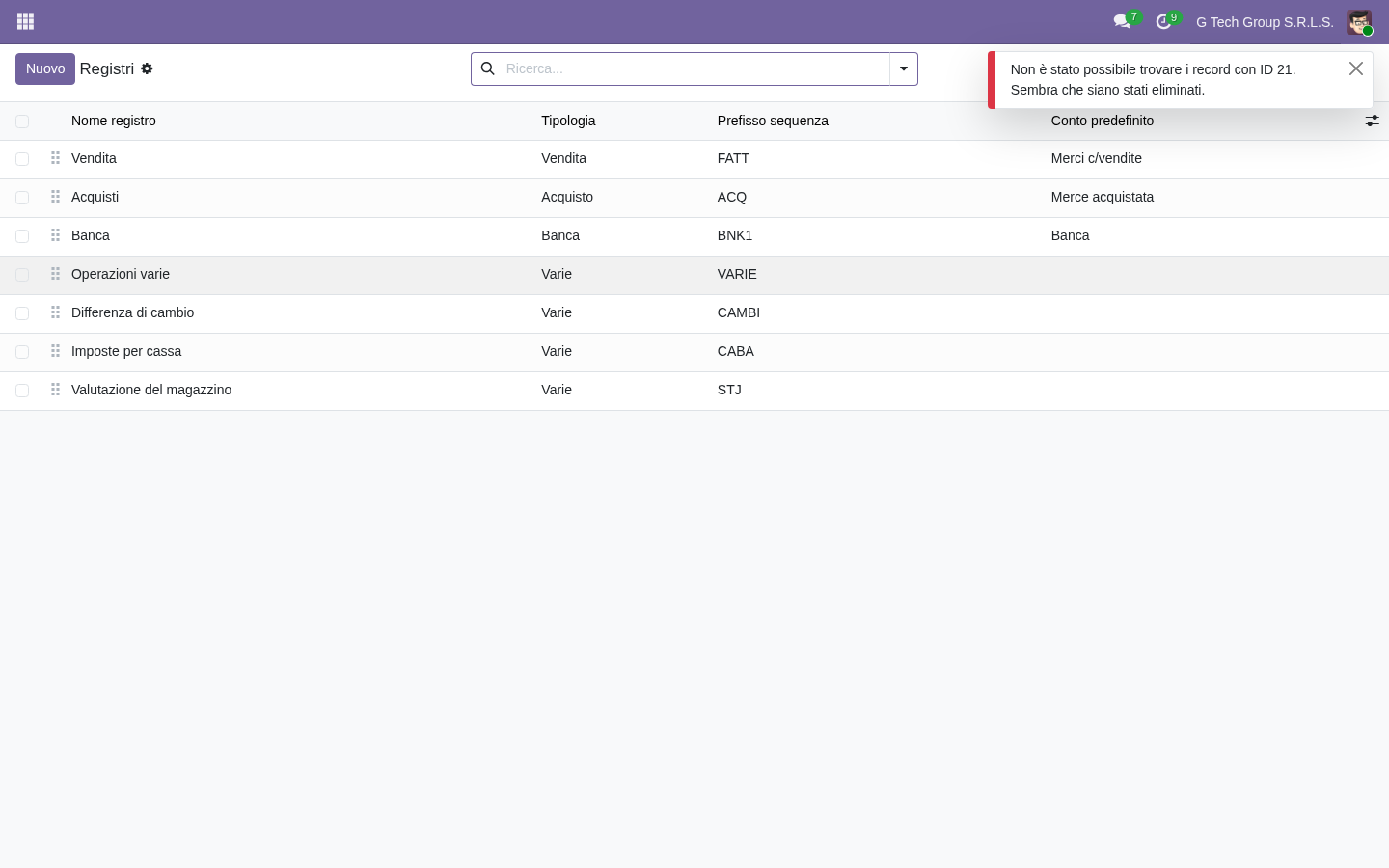Tick the checkbox for Acquisti row
Image resolution: width=1389 pixels, height=868 pixels.
coord(22,198)
